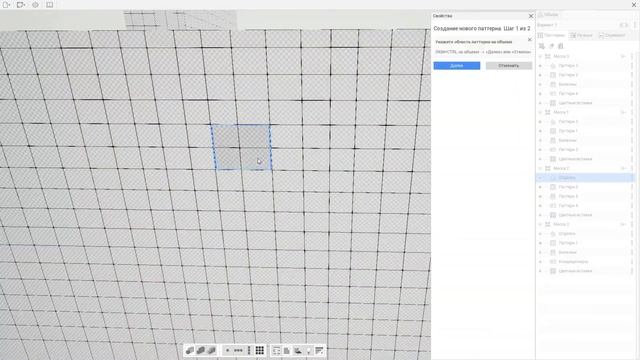
Task: Click the document page icon in bottom toolbar
Action: pos(287,351)
